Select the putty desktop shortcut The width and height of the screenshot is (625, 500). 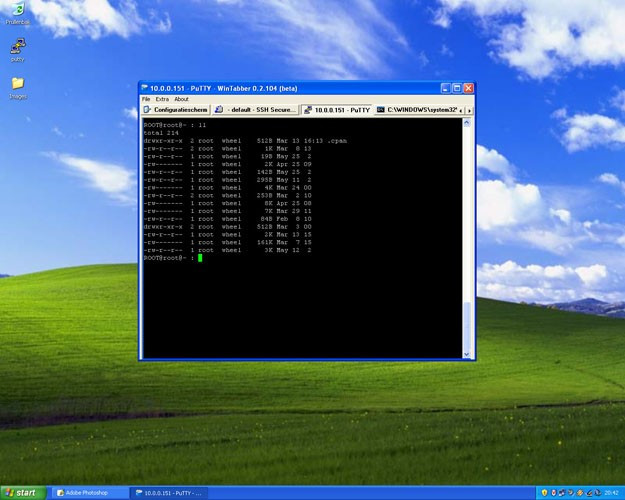18,50
